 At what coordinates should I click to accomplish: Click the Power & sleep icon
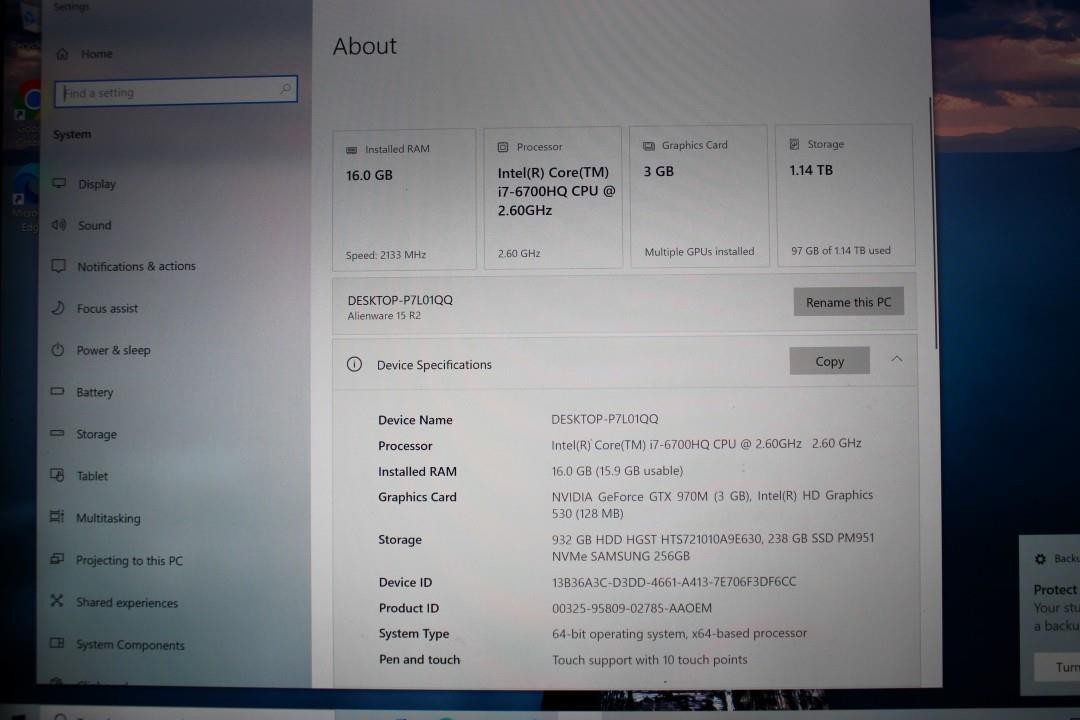(58, 349)
